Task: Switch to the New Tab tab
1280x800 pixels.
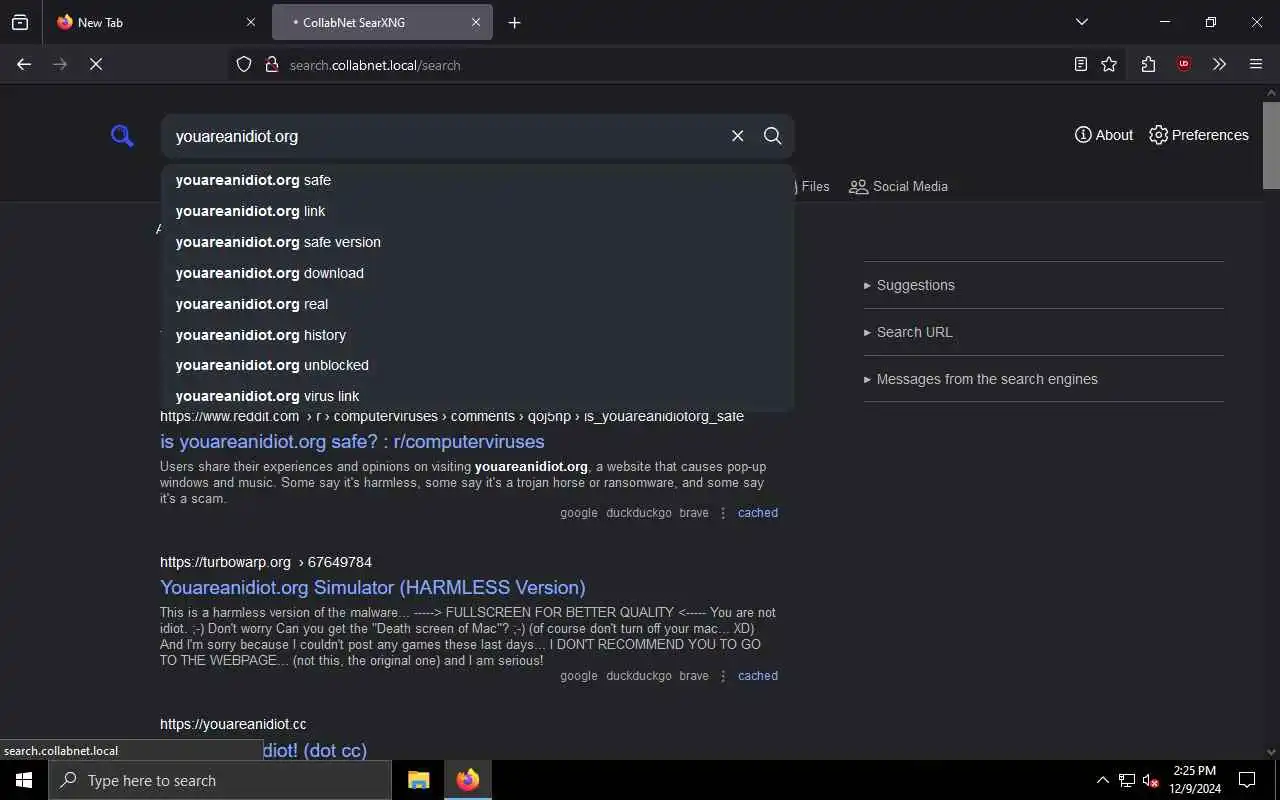Action: (156, 22)
